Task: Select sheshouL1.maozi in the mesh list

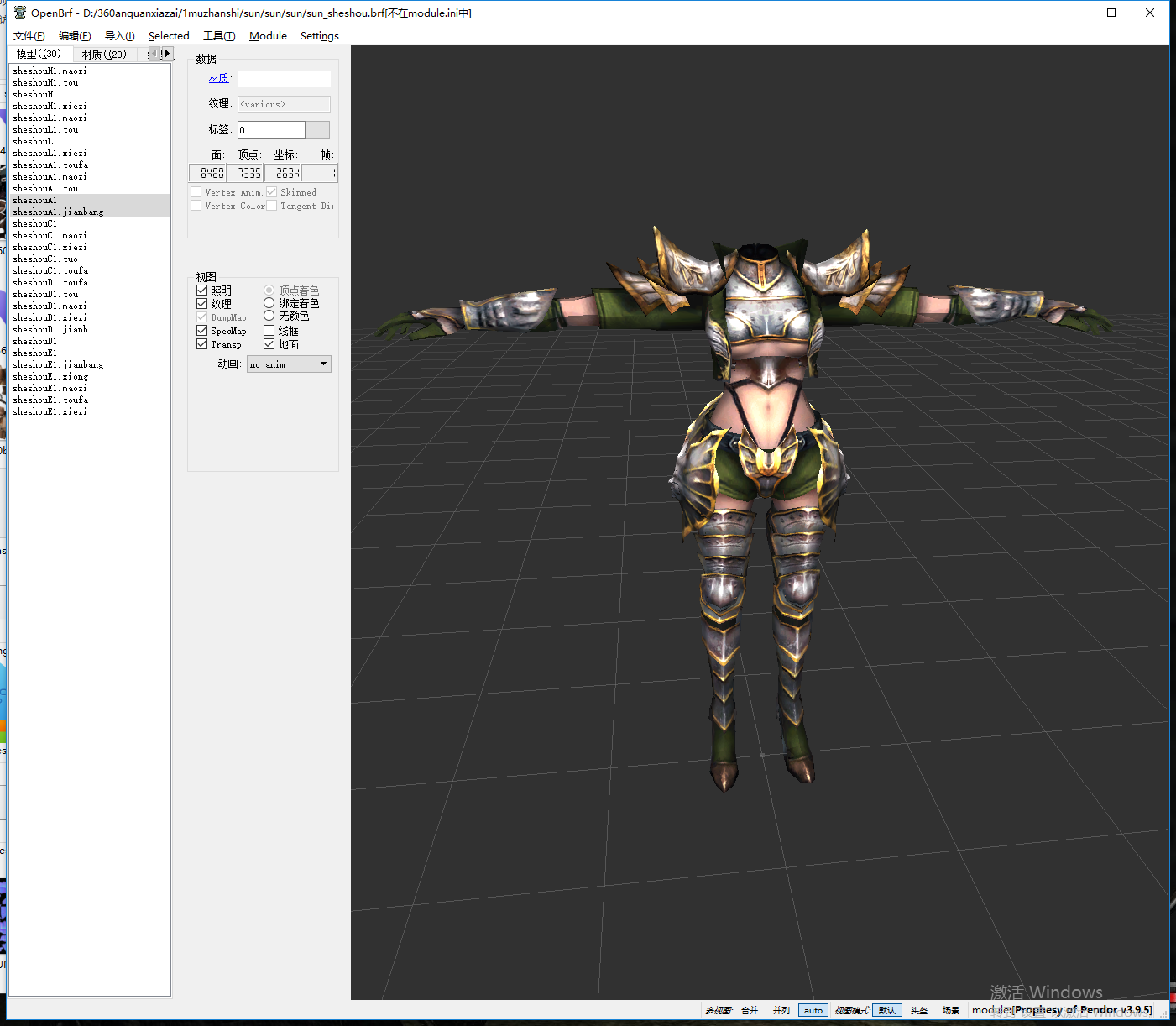Action: [x=89, y=118]
